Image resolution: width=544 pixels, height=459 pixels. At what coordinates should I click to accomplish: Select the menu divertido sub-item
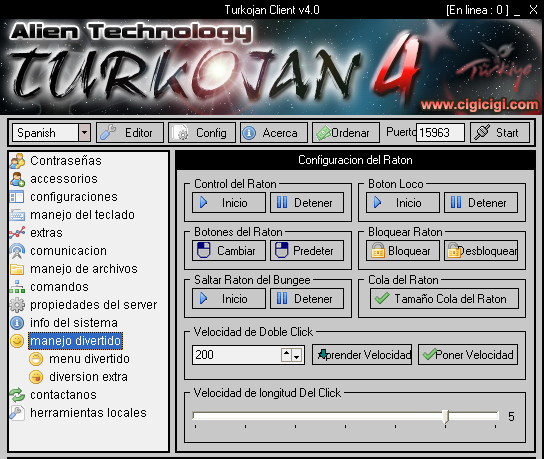click(x=89, y=359)
